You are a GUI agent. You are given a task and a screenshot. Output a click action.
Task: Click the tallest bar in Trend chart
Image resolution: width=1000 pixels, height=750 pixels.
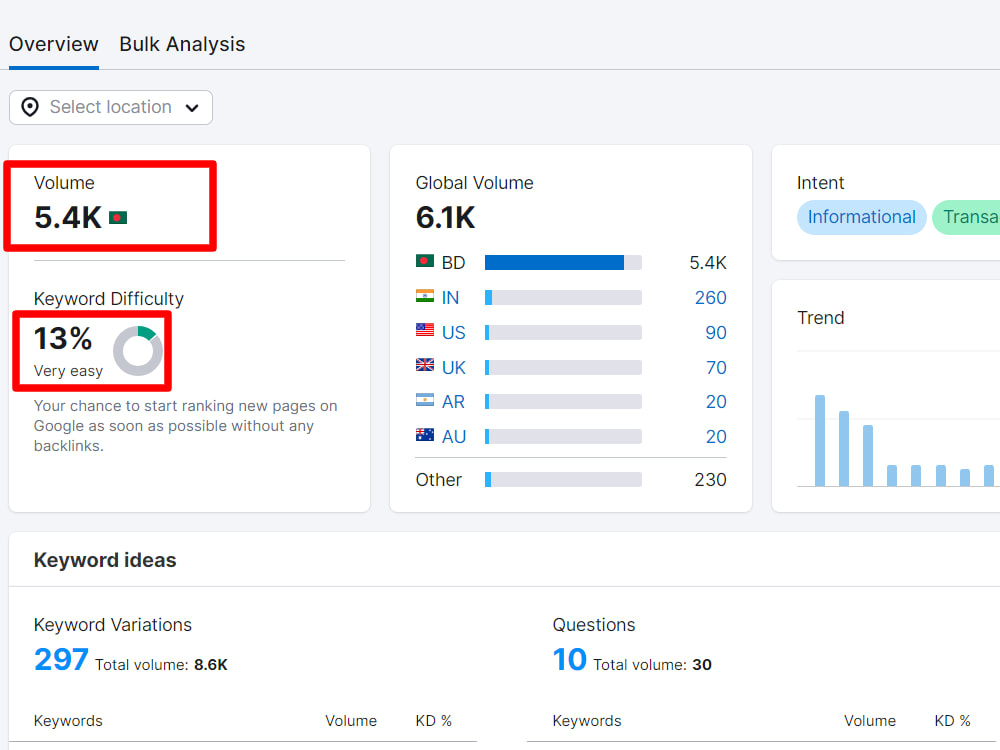tap(820, 441)
